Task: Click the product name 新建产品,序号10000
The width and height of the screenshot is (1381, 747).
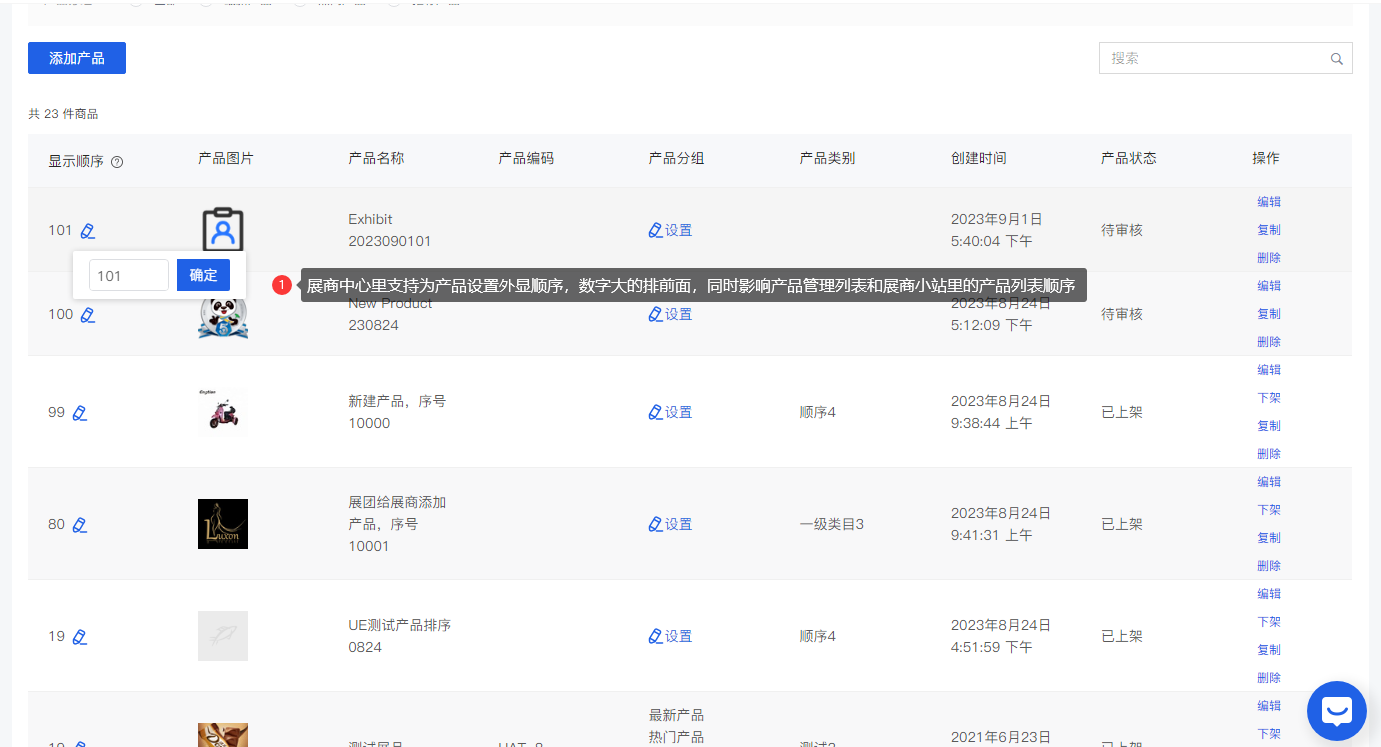Action: tap(397, 412)
